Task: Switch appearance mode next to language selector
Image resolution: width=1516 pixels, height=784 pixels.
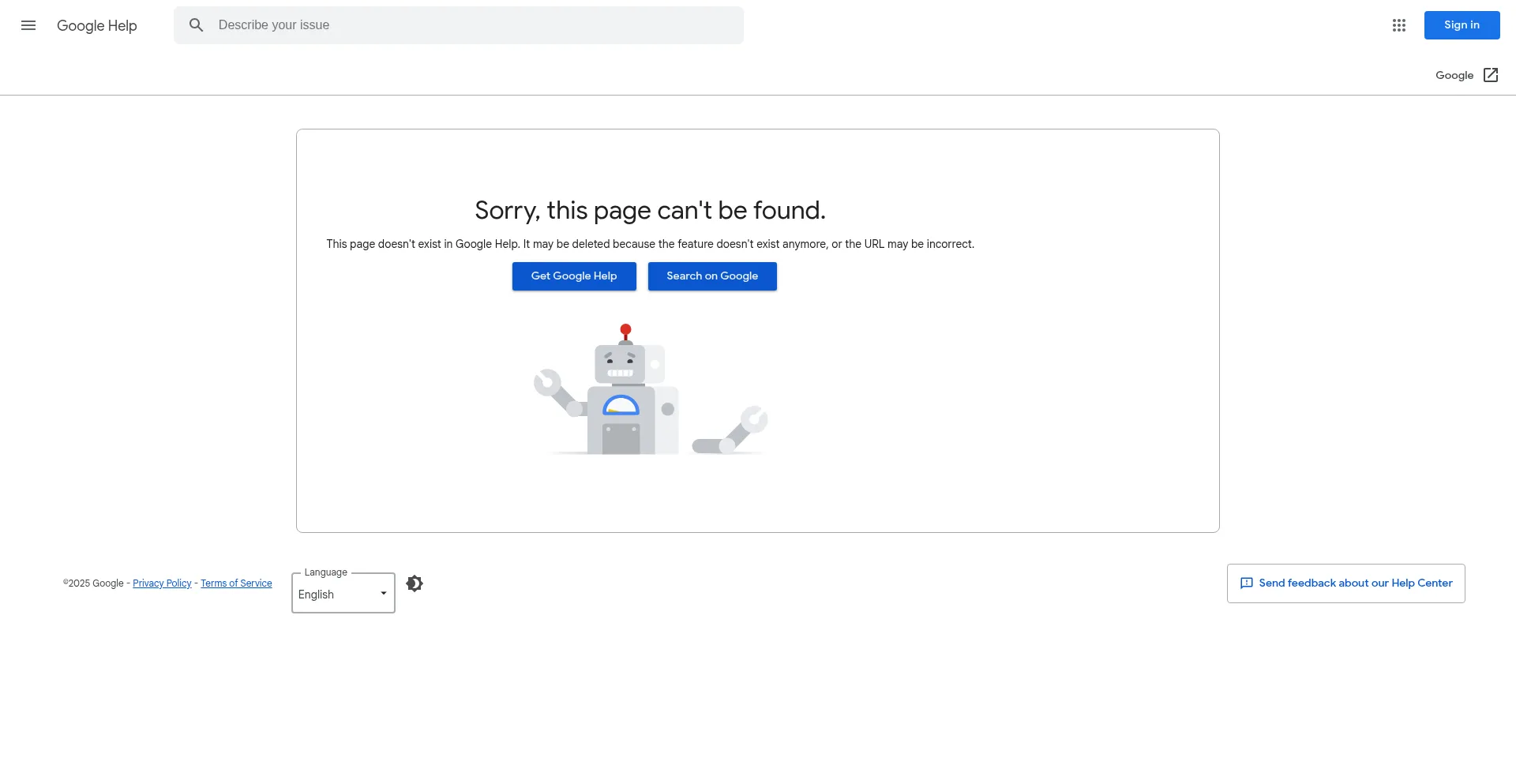Action: 415,583
